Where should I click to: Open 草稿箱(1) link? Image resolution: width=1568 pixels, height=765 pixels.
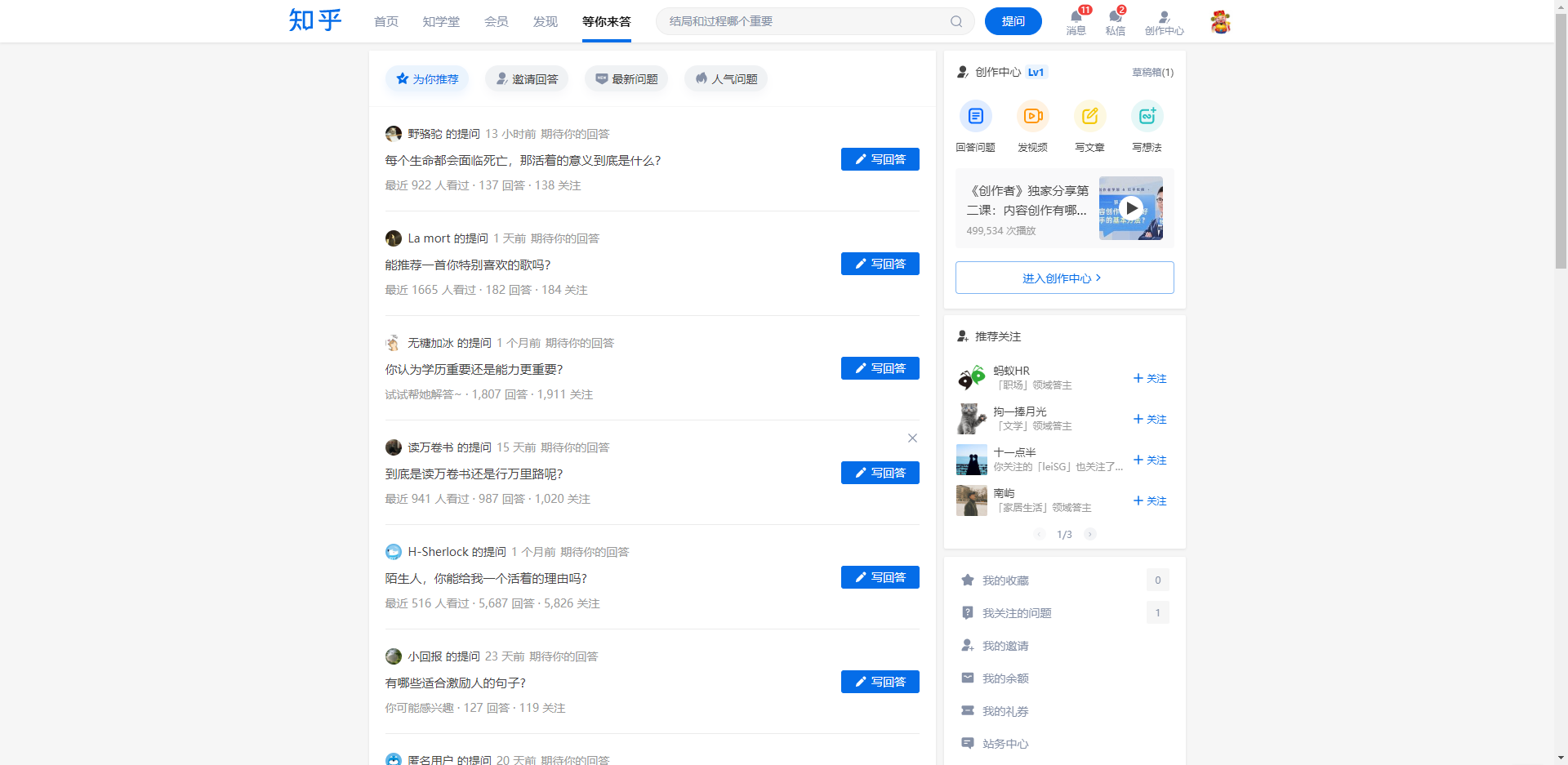[1153, 73]
